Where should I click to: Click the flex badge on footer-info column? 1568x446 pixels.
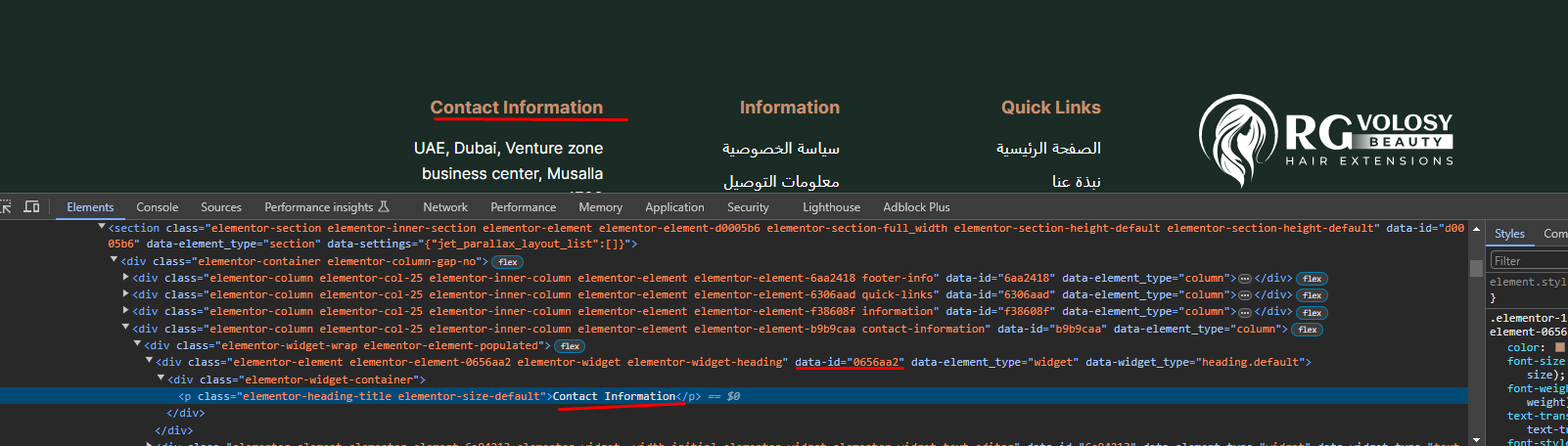tap(1312, 279)
